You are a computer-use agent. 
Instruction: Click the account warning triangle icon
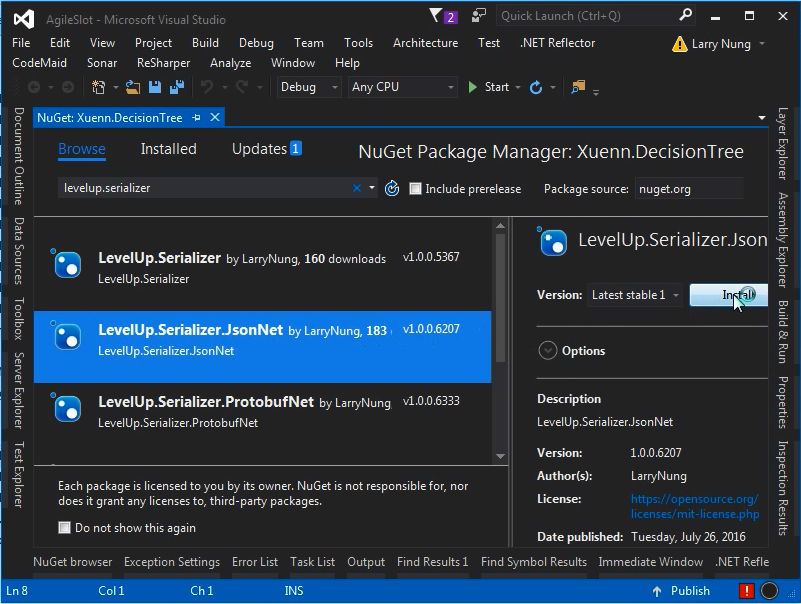[679, 44]
